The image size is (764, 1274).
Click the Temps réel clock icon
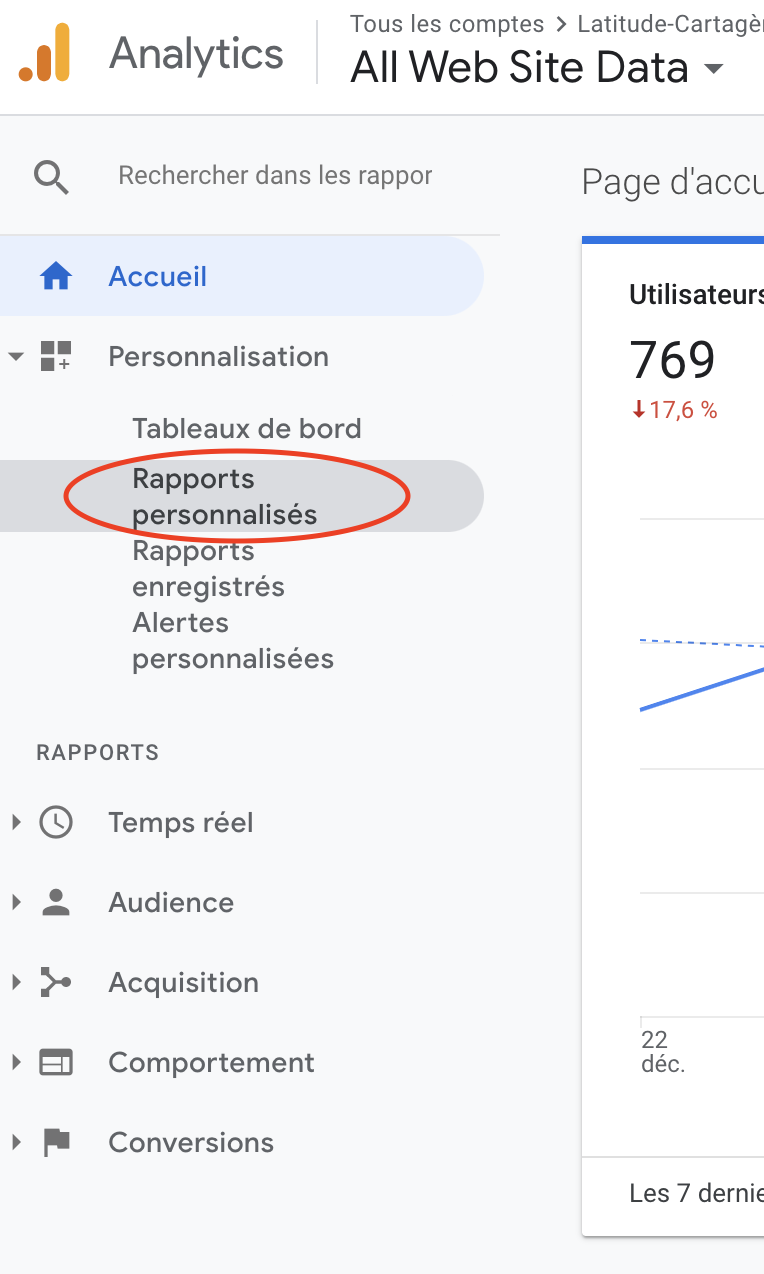point(55,822)
